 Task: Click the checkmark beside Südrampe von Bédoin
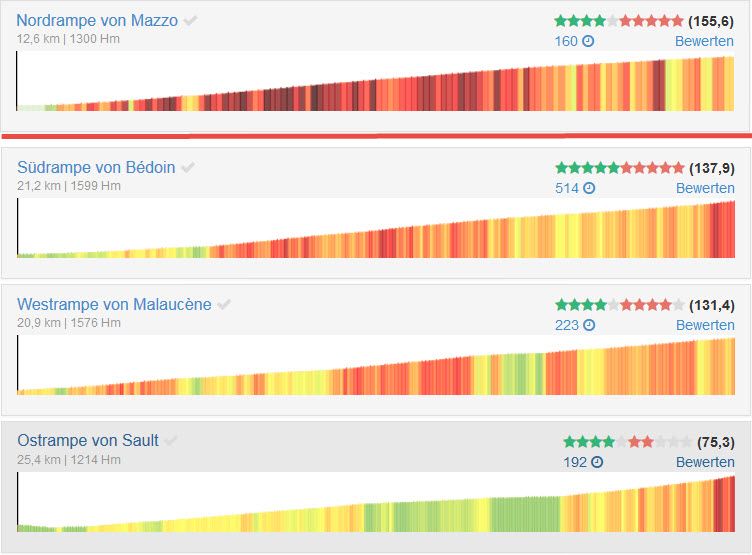tap(188, 168)
